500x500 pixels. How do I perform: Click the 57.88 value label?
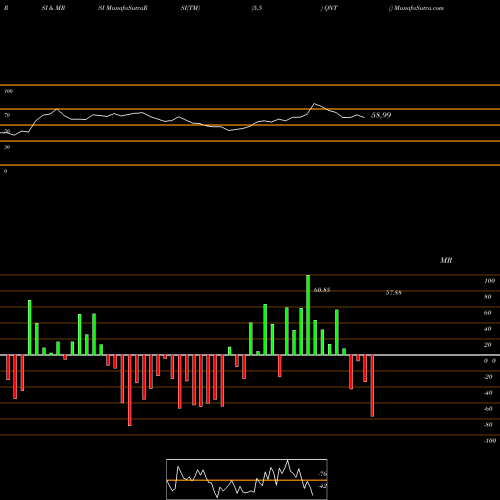coord(394,293)
